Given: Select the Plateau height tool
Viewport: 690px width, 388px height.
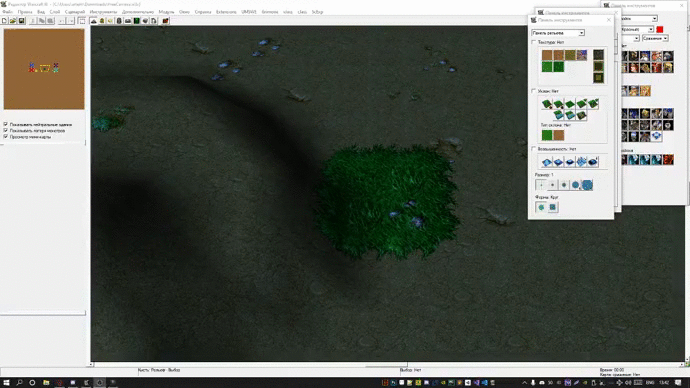Looking at the screenshot, I should click(x=570, y=162).
